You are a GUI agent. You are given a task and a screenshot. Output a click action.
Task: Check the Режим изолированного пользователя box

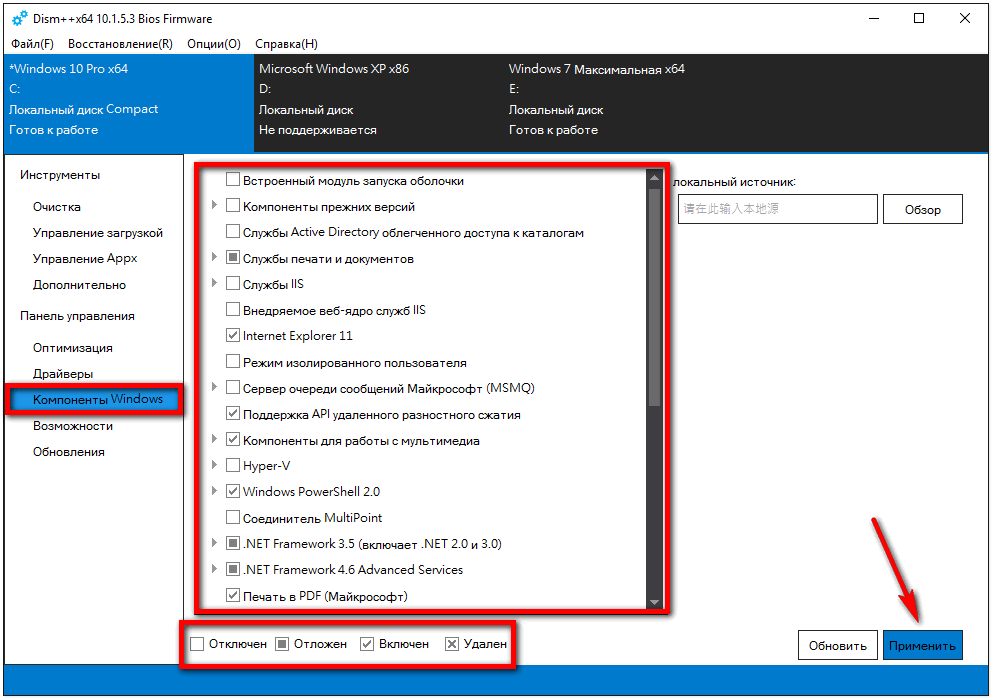pyautogui.click(x=232, y=361)
